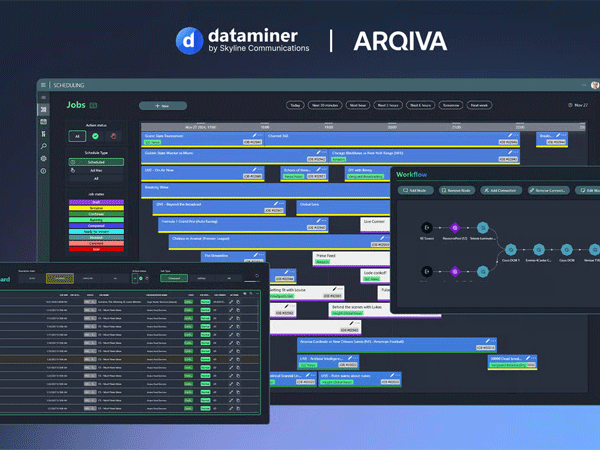Click the user avatar in the Scheduling header
Screen dimensions: 600x450
click(595, 85)
